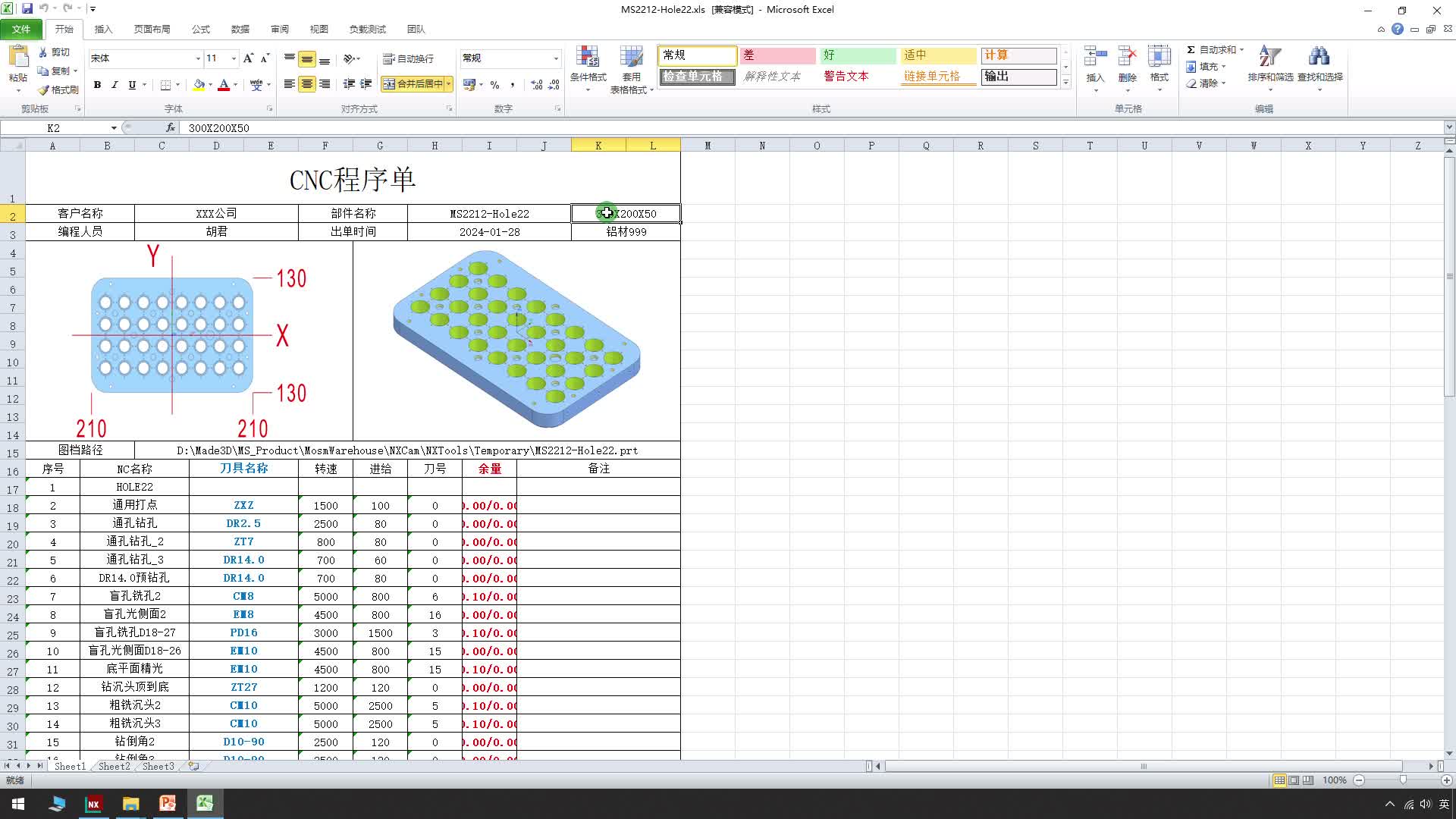1456x819 pixels.
Task: Click the Borders icon in font group
Action: click(165, 85)
